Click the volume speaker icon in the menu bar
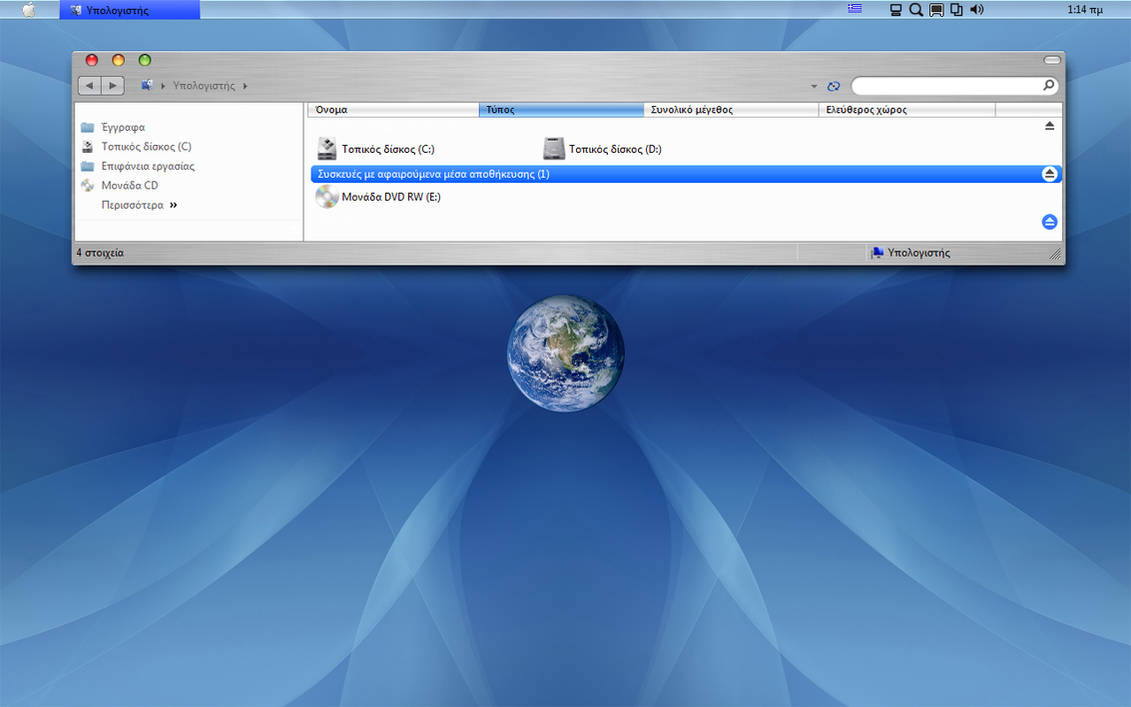Viewport: 1131px width, 707px height. (976, 9)
